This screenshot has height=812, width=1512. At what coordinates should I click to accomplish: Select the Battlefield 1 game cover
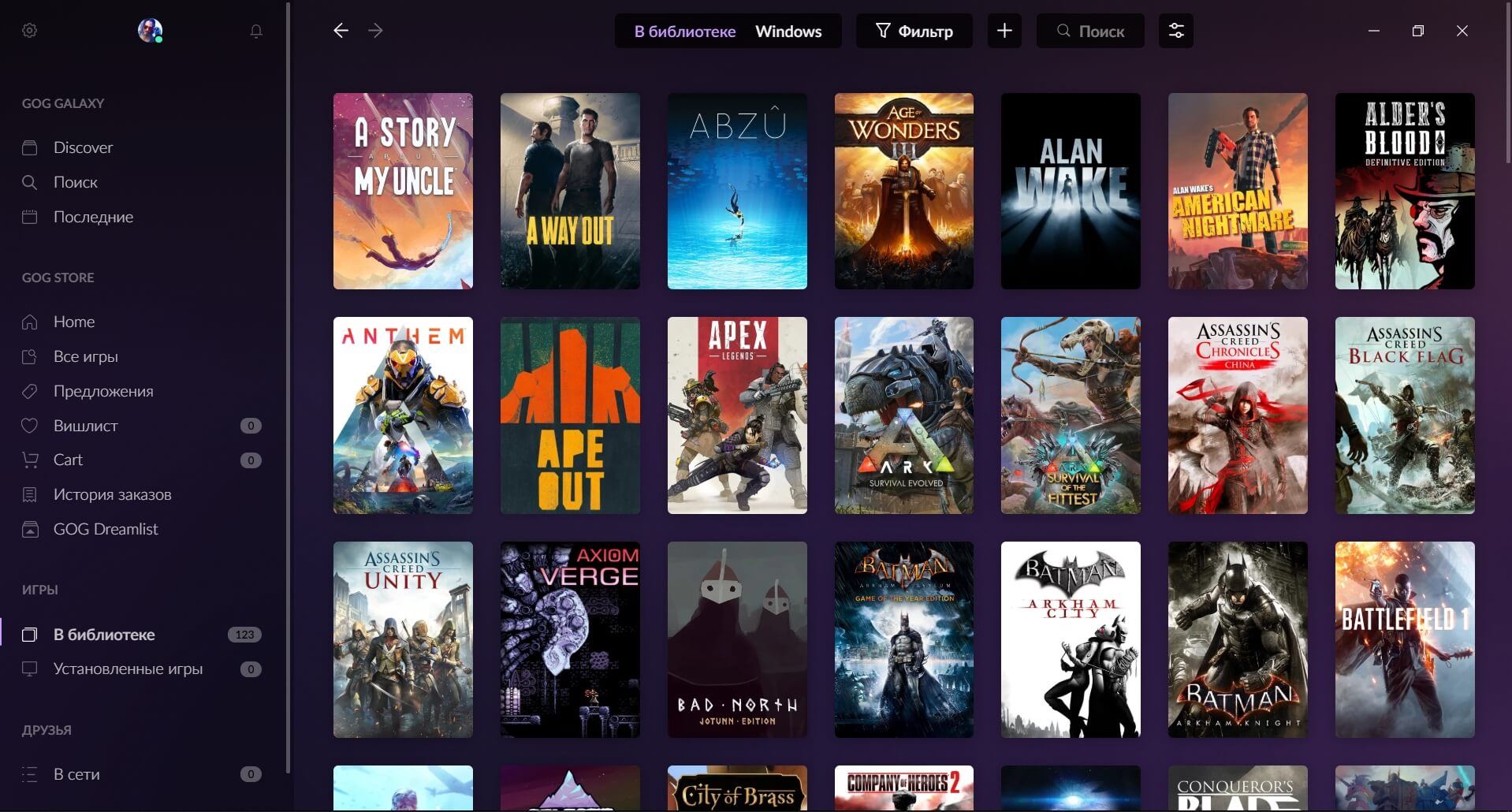pos(1404,639)
